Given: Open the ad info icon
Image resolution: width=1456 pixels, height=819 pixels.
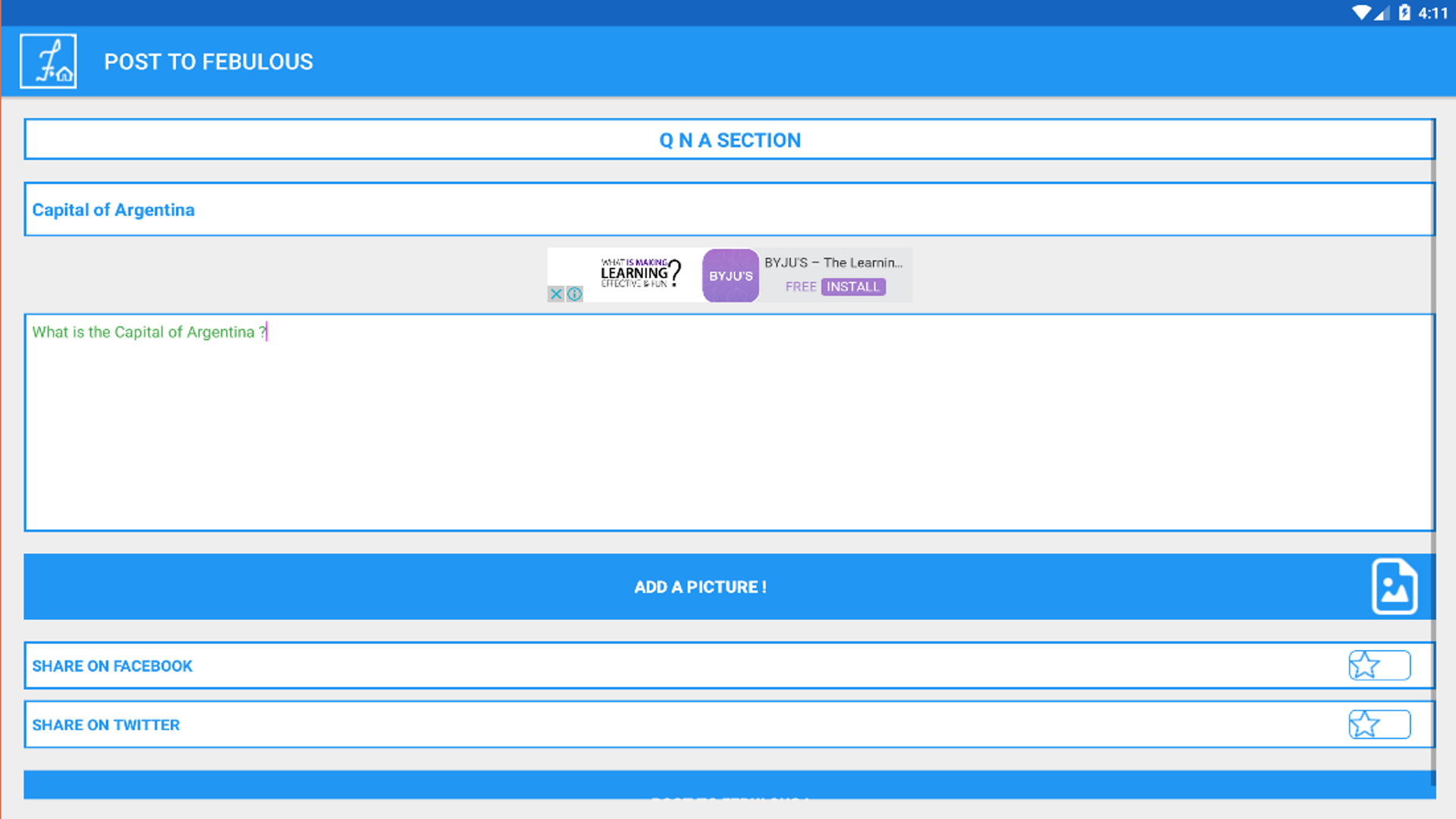Looking at the screenshot, I should tap(575, 294).
